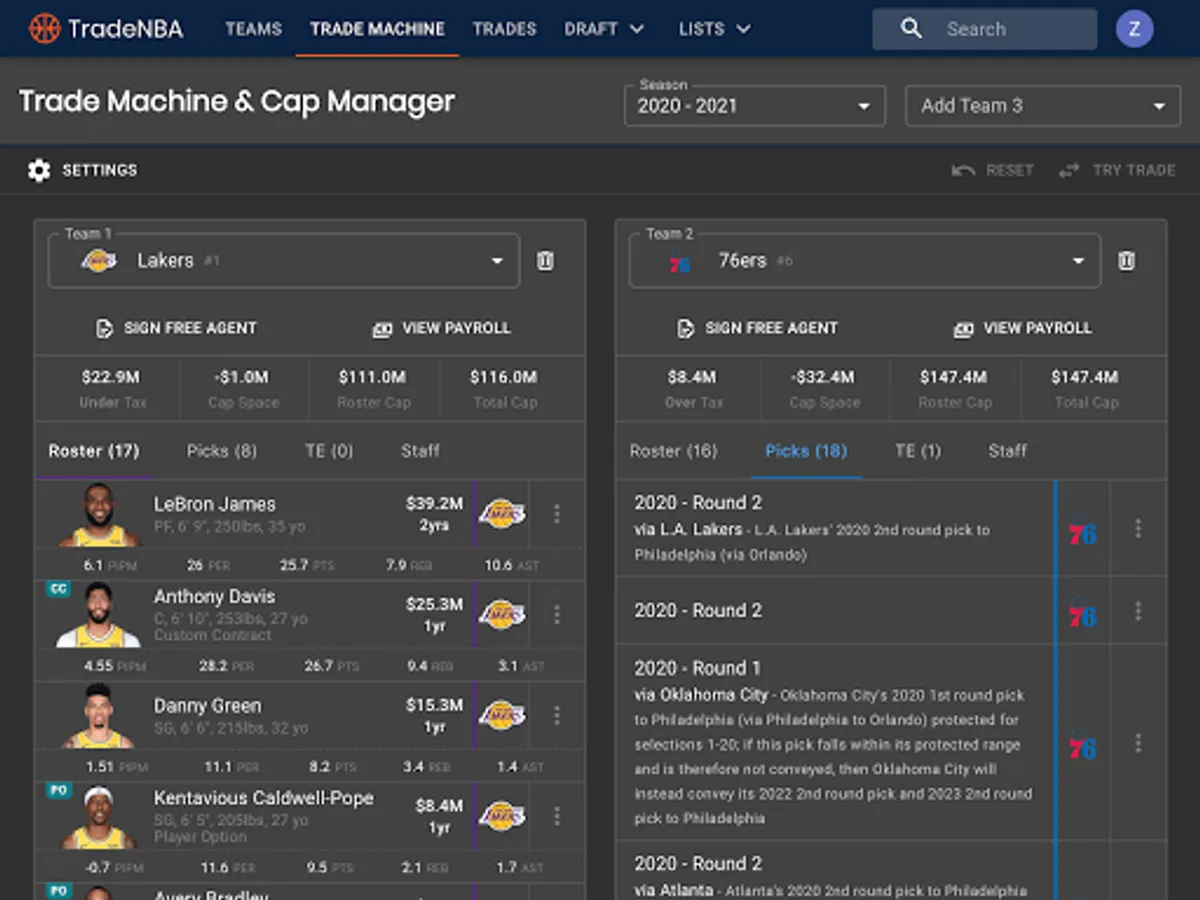Open Anthony Davis row three-dot menu
1200x900 pixels.
coord(557,615)
